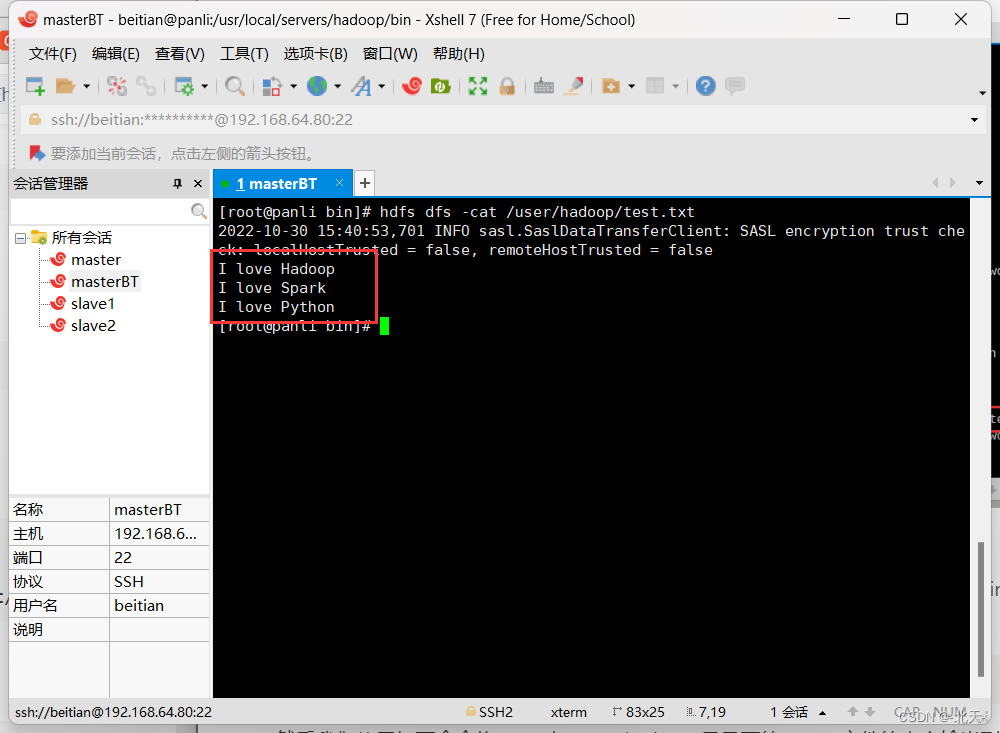Open the dropdown arrow beside layout icon
The width and height of the screenshot is (1000, 733).
point(675,86)
